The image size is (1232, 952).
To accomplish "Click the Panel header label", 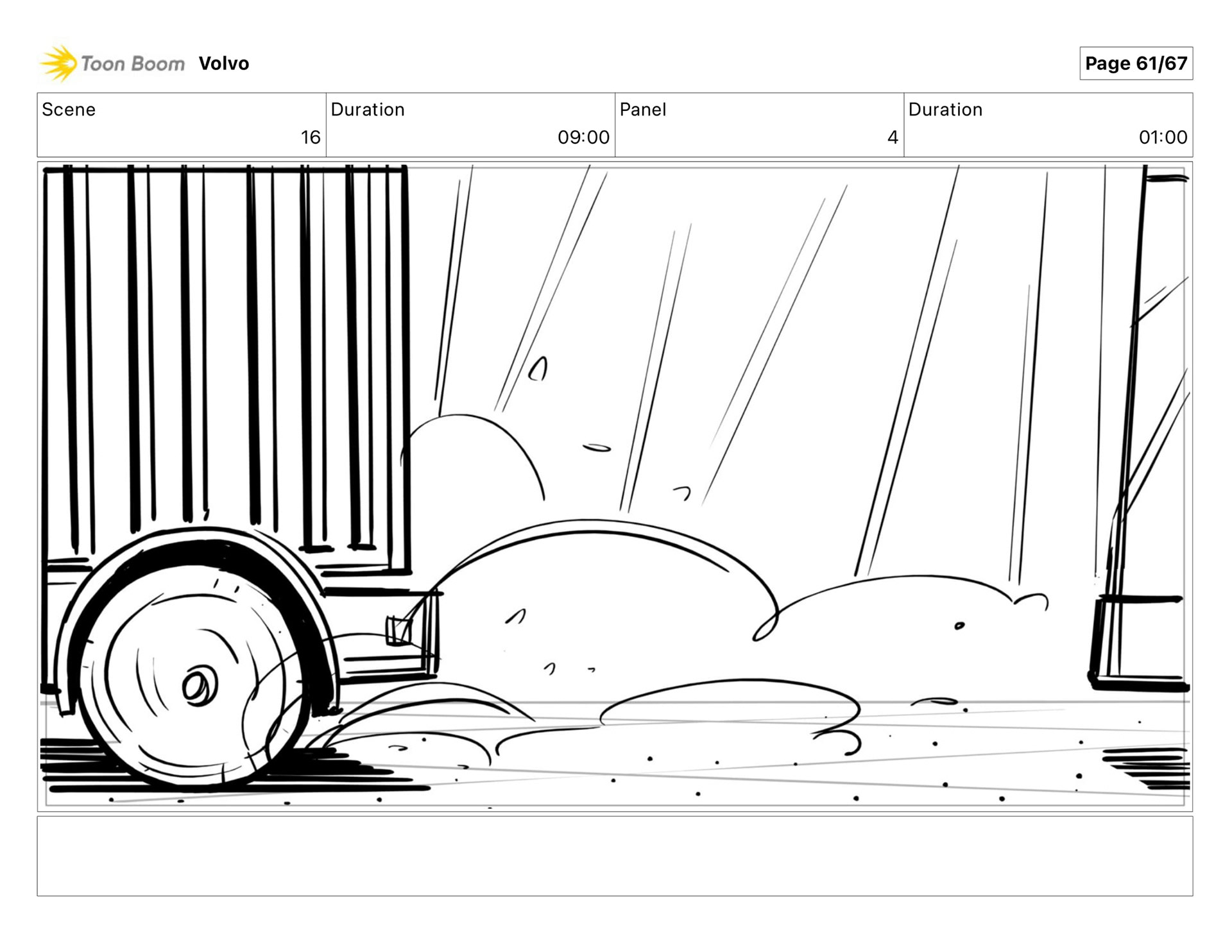I will tap(642, 110).
